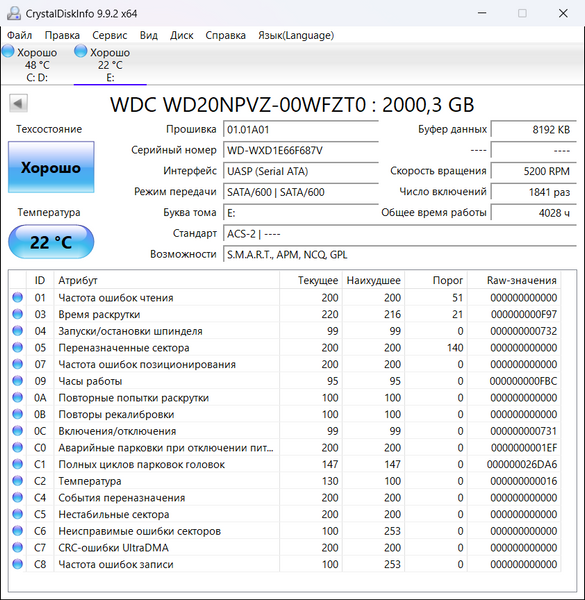Image resolution: width=585 pixels, height=600 pixels.
Task: Click the ID column header
Action: tap(40, 280)
